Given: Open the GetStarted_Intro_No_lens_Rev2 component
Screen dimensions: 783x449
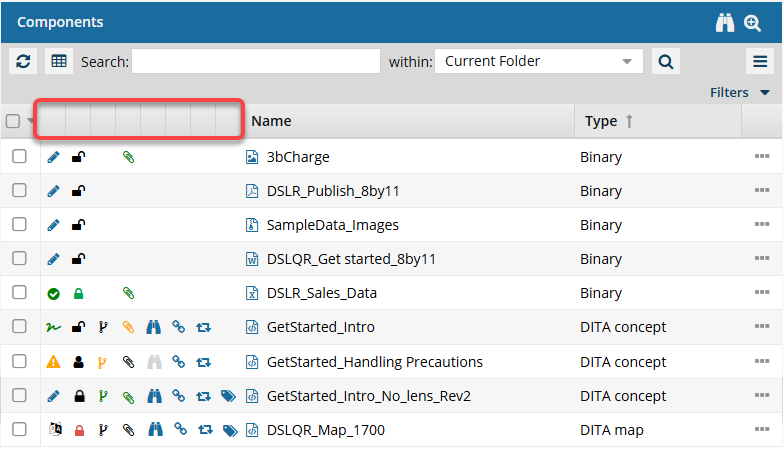Looking at the screenshot, I should pos(368,396).
